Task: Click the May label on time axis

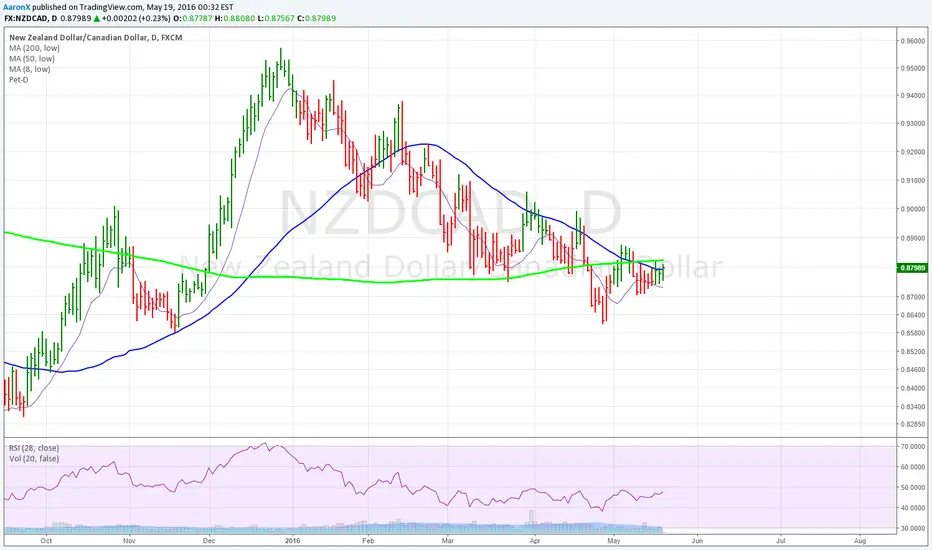Action: [x=614, y=541]
